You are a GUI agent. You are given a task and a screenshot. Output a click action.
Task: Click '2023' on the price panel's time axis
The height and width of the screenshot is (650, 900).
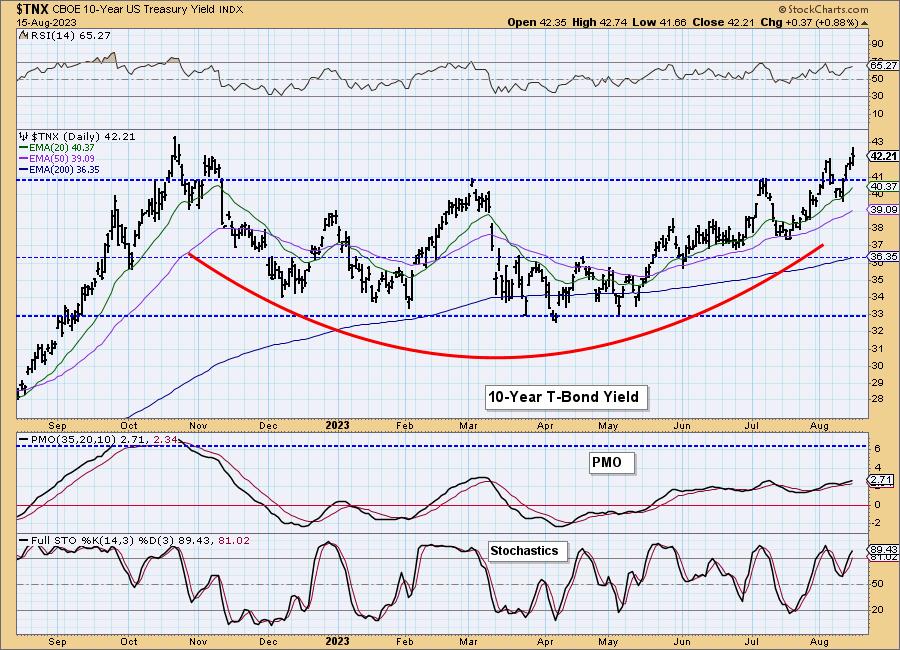click(x=337, y=425)
